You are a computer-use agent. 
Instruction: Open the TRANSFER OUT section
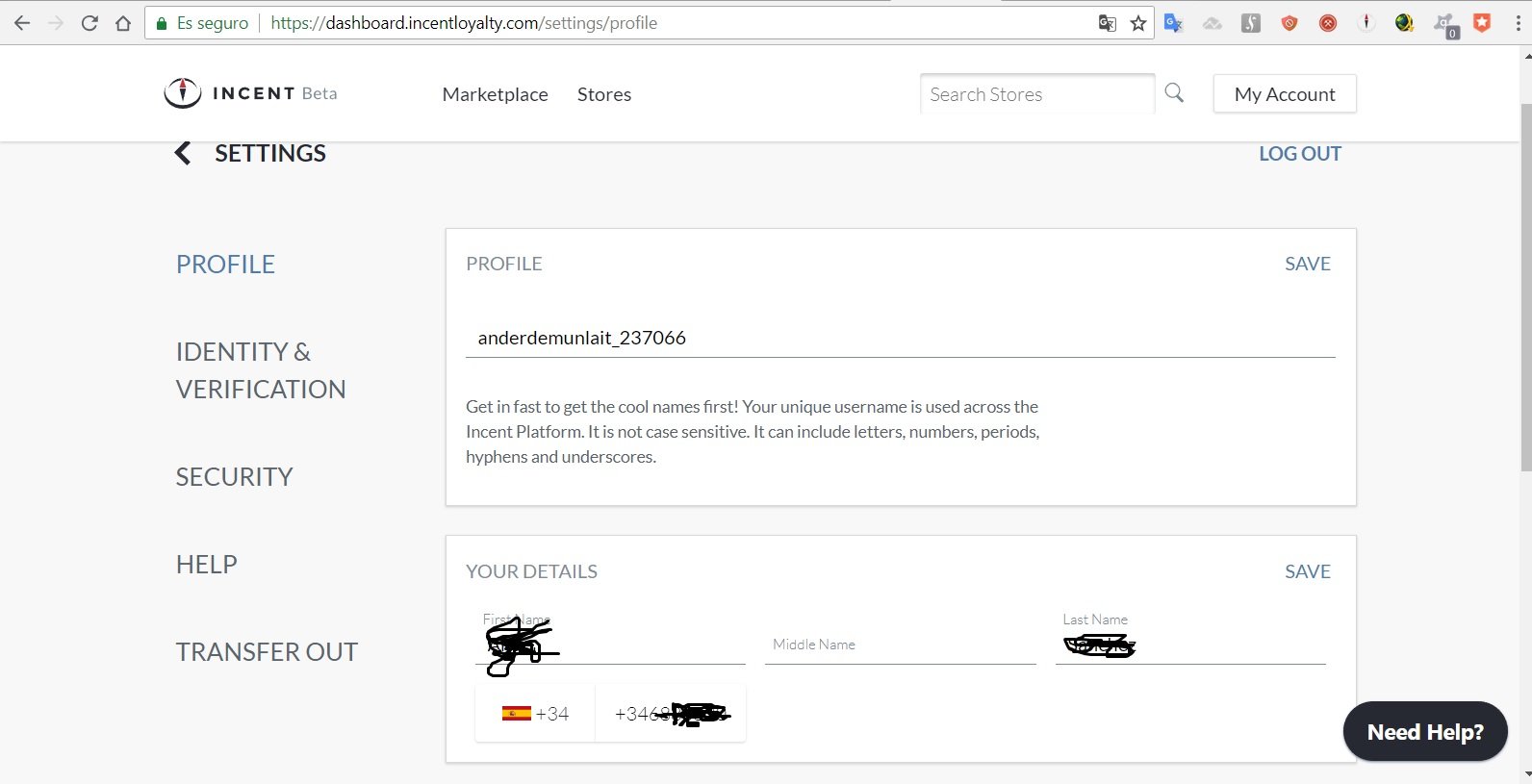267,652
